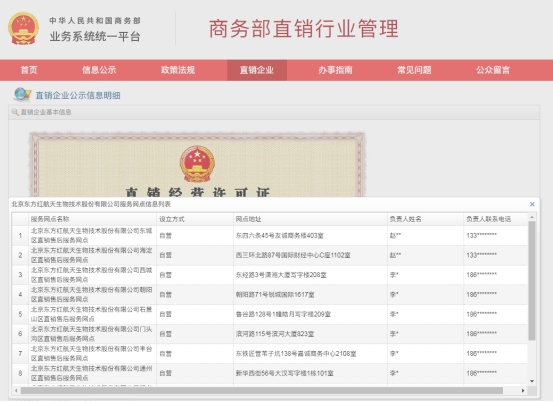Select the 直销企业 navigation tab

(257, 70)
